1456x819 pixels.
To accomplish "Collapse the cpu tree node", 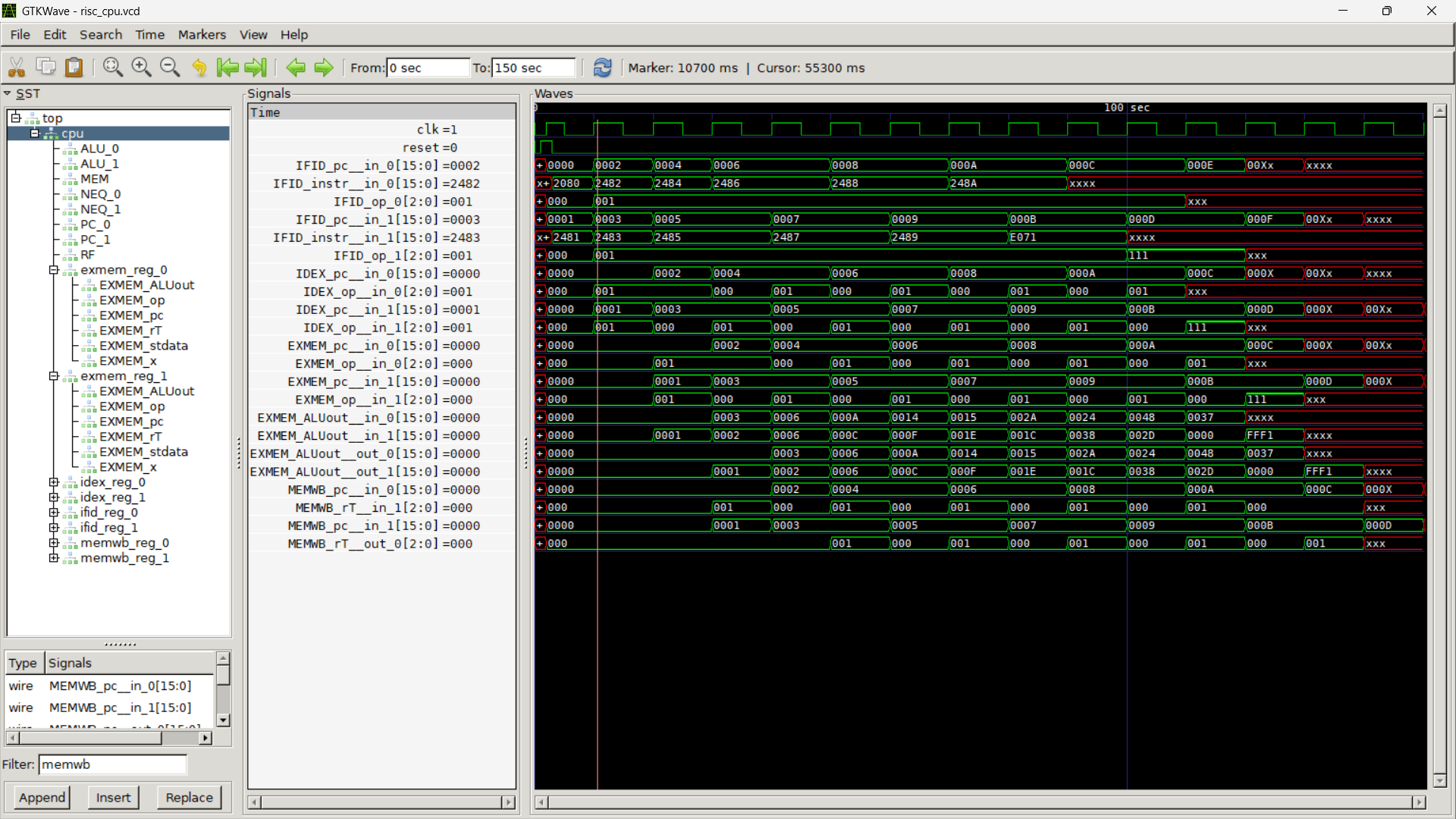I will [35, 133].
